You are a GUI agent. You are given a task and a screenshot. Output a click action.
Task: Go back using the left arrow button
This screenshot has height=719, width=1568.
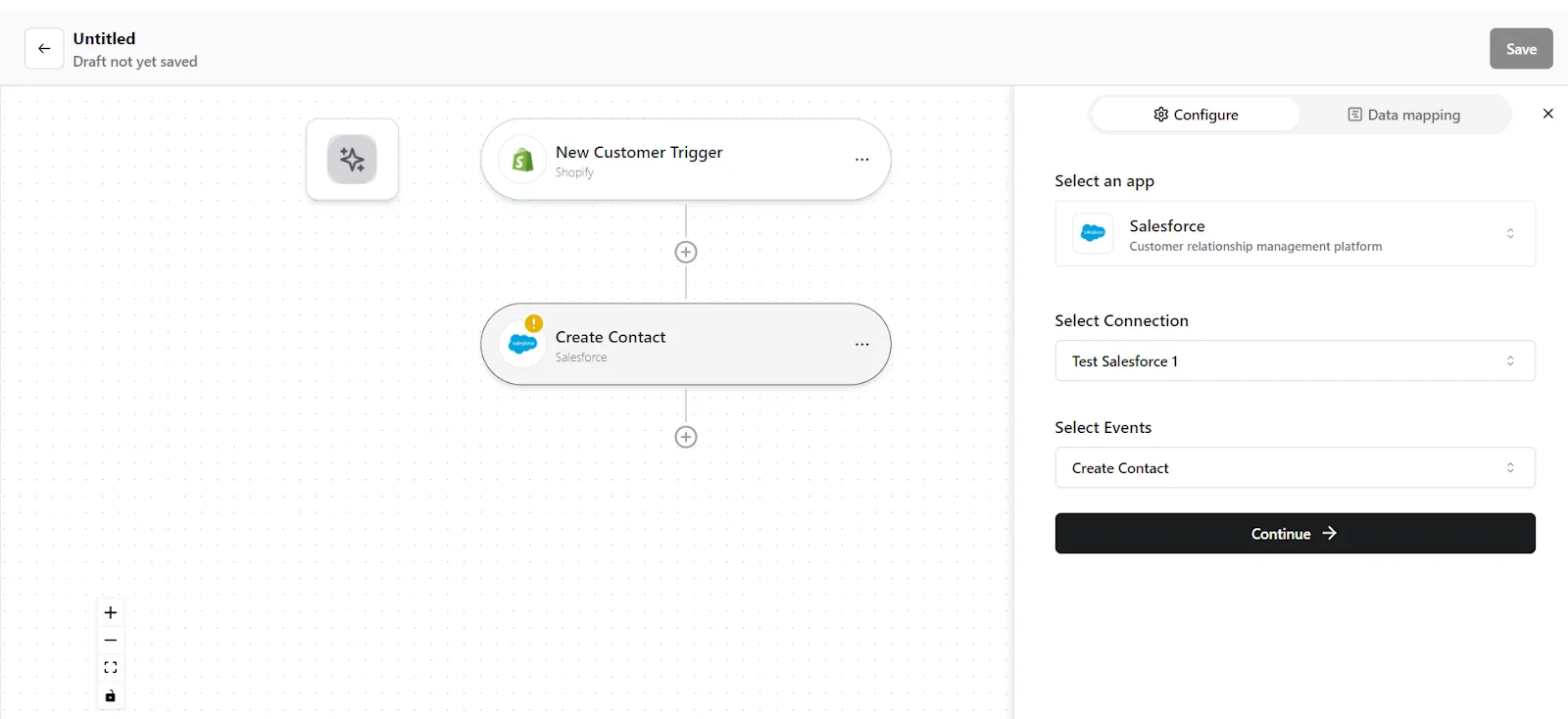click(x=44, y=48)
